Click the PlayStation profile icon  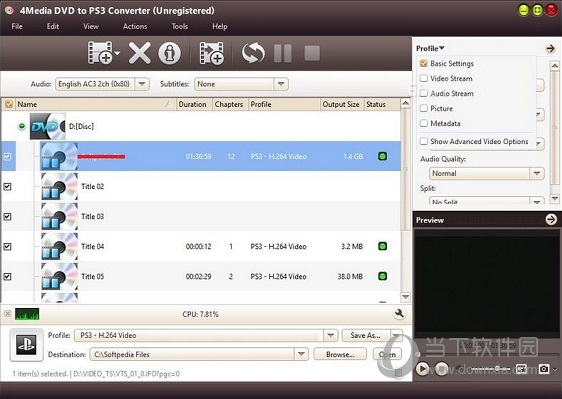[27, 345]
